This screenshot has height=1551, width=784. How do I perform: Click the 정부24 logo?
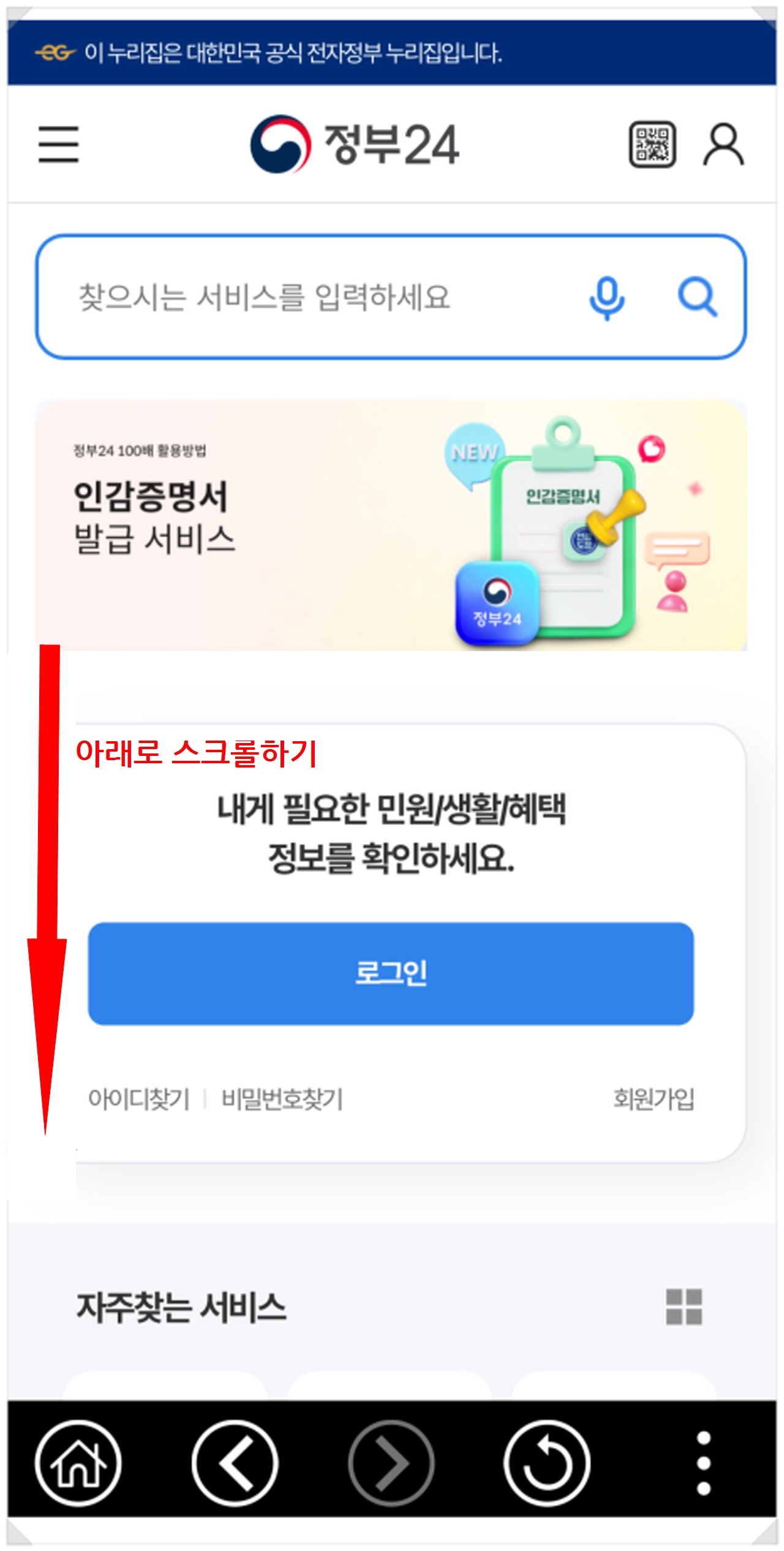pos(355,145)
